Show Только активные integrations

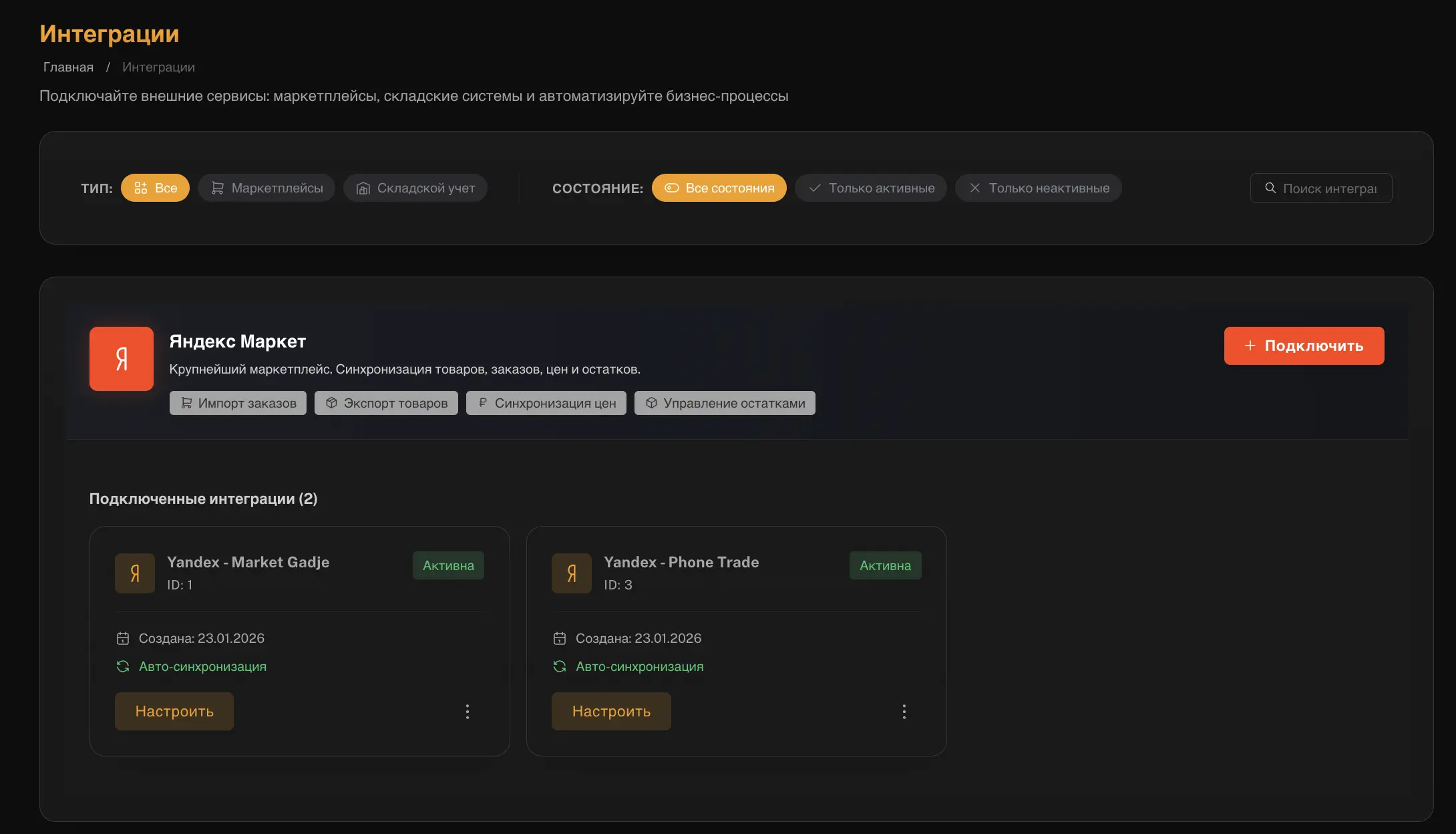pyautogui.click(x=871, y=188)
